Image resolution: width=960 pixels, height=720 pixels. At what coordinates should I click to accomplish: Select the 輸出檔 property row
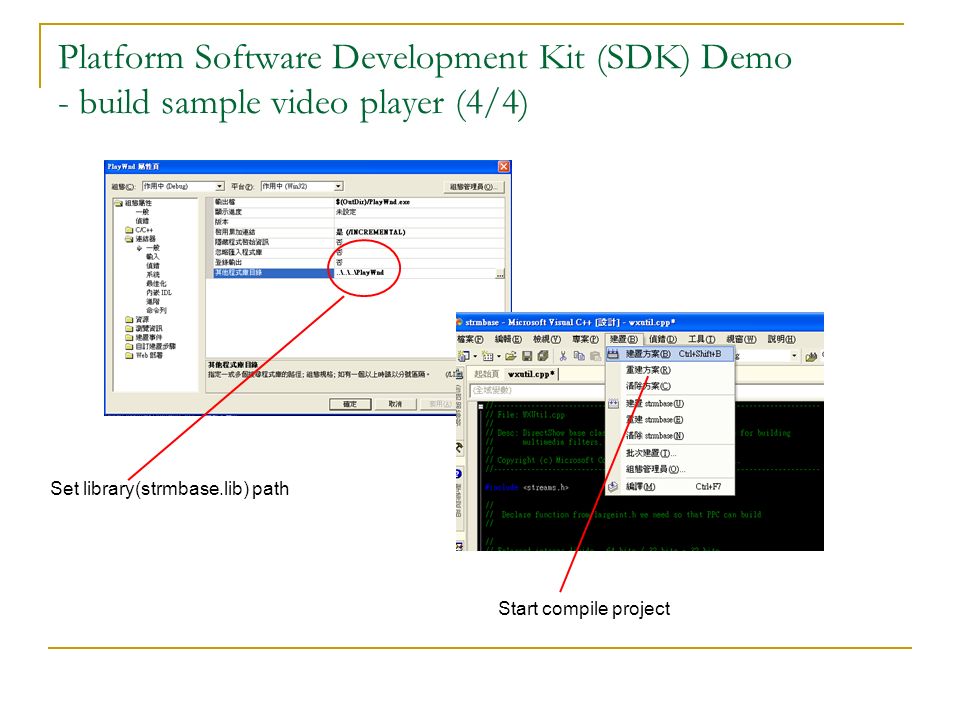[359, 202]
